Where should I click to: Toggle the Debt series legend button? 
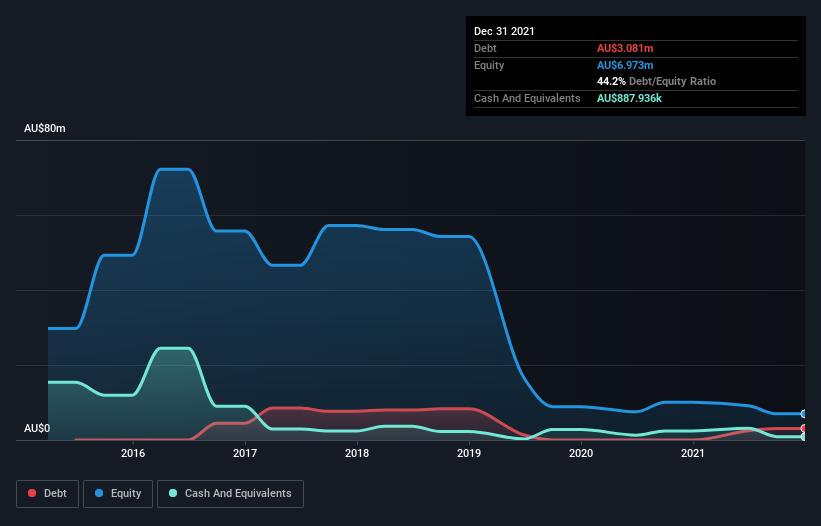[48, 494]
